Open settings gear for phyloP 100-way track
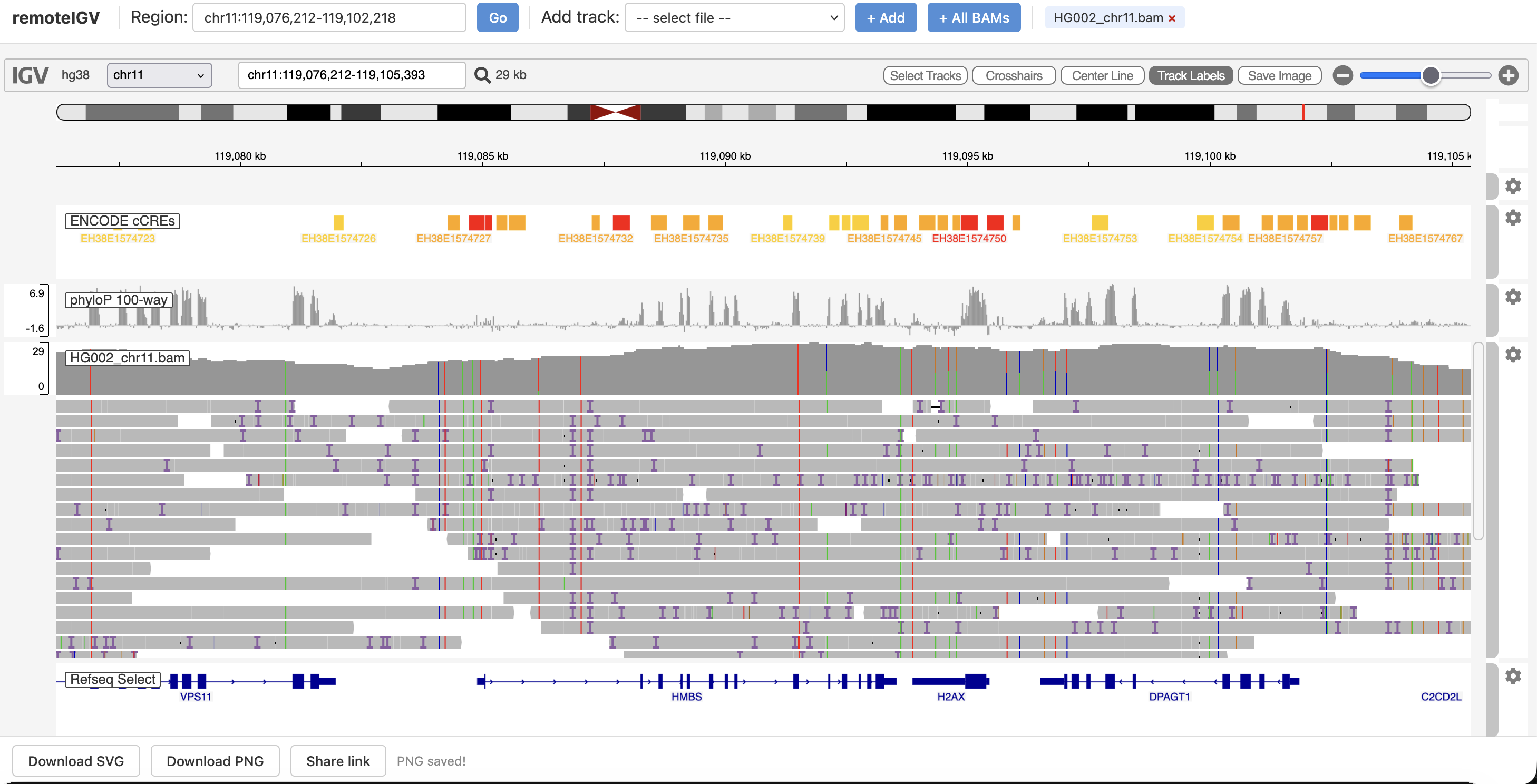Screen dimensions: 1537x784 pos(1513,296)
